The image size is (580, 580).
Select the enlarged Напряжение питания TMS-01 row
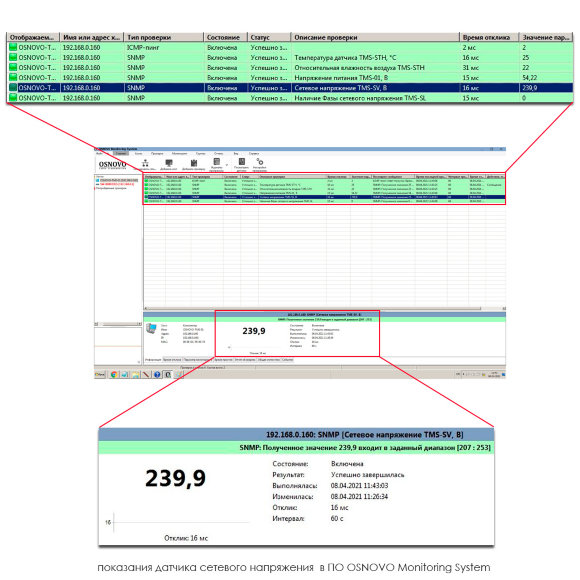coord(290,78)
